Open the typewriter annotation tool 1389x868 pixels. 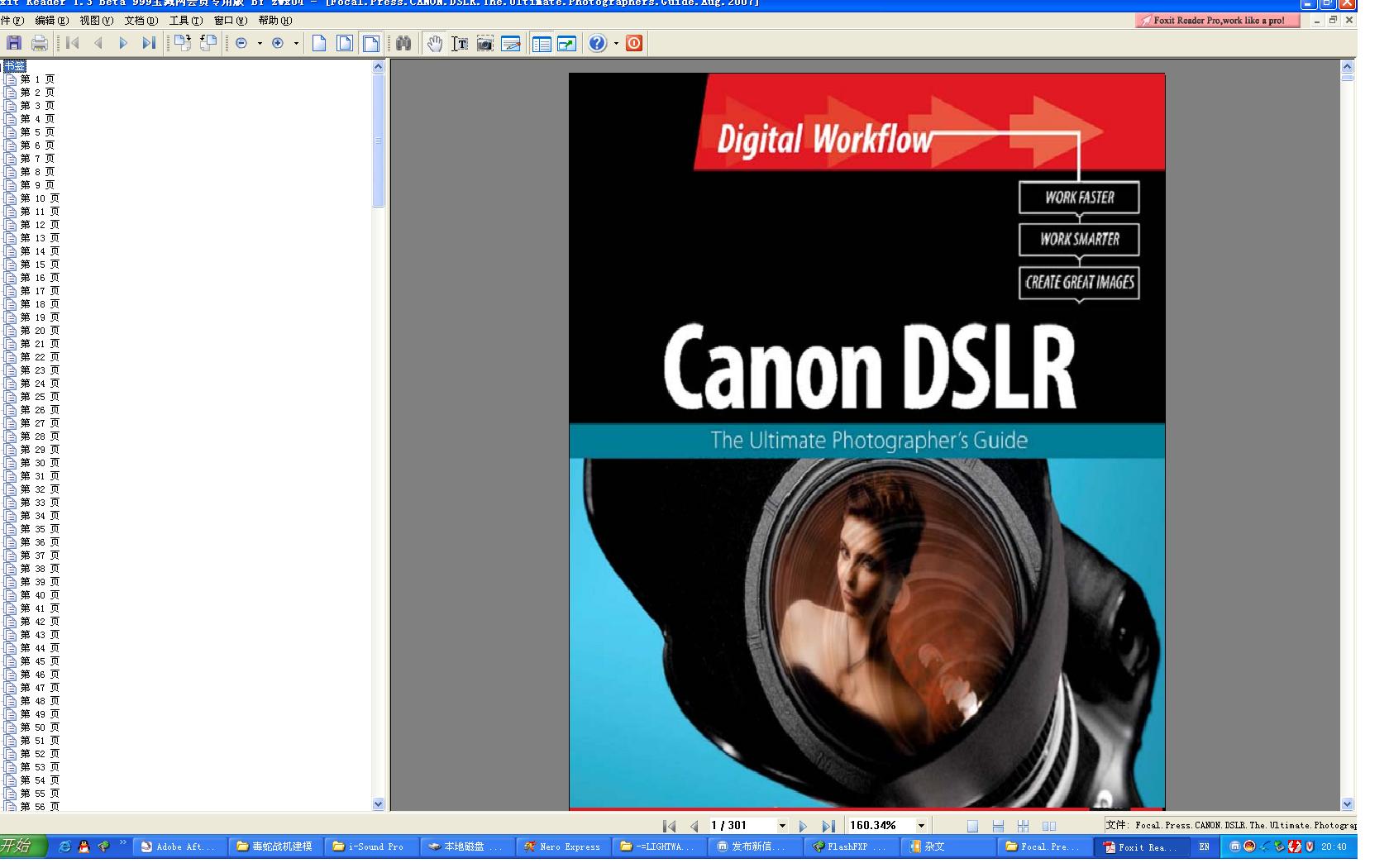point(511,44)
